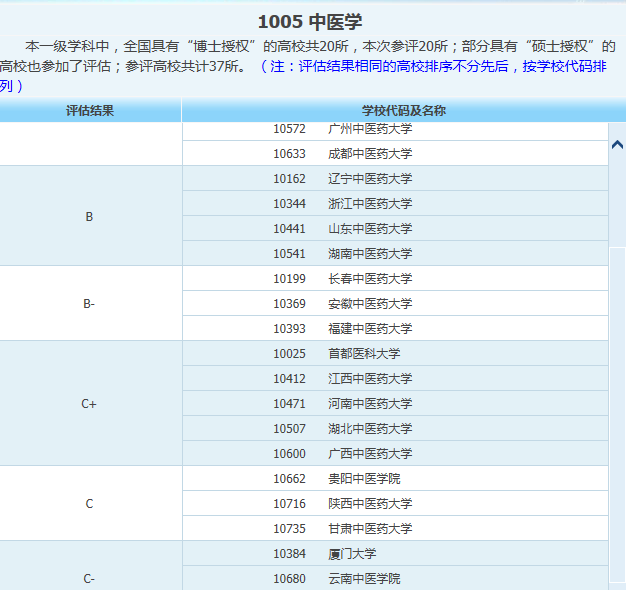Click the row 10162 辽宁中医药大学
This screenshot has width=626, height=593.
click(x=395, y=178)
